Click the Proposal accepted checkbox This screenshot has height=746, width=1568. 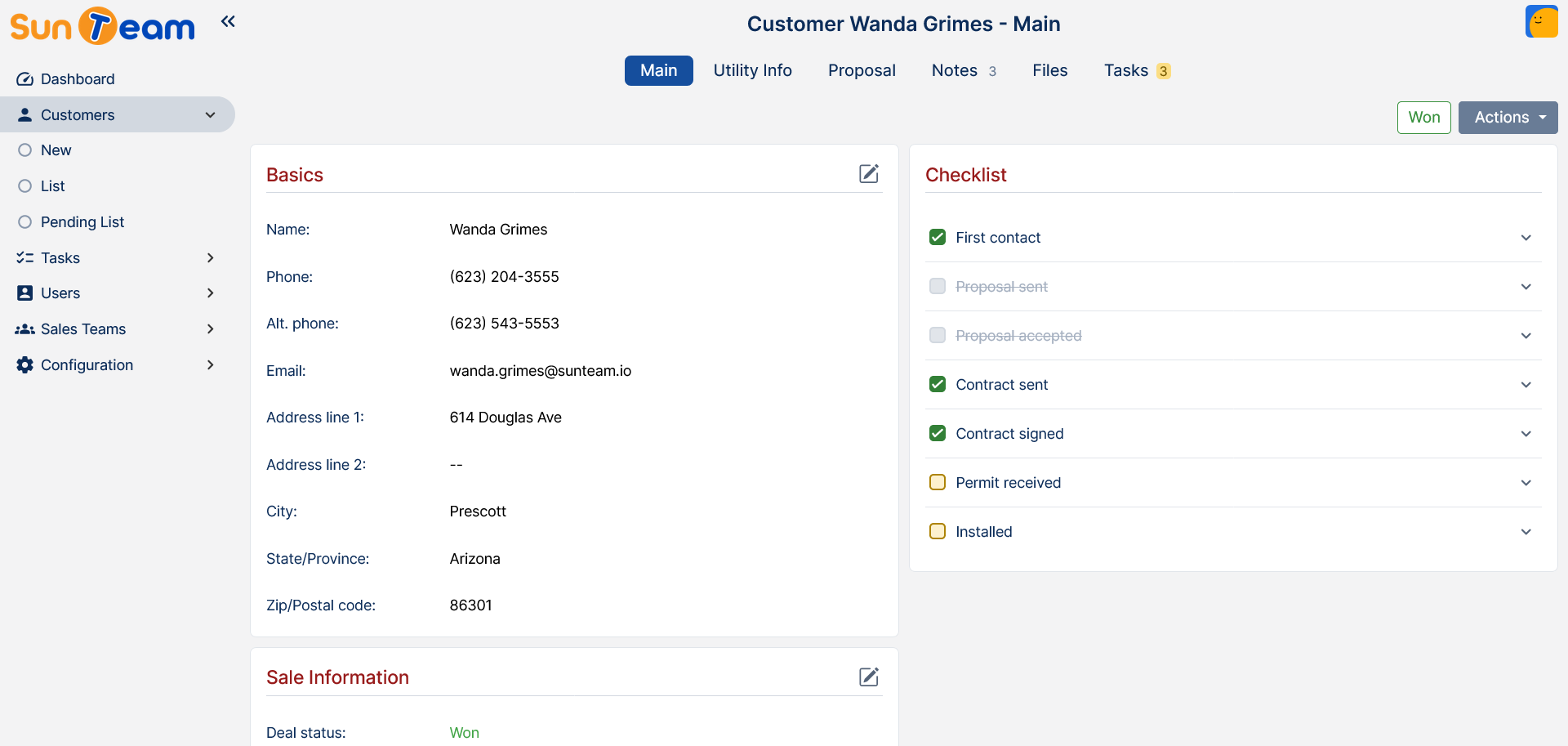pyautogui.click(x=938, y=335)
